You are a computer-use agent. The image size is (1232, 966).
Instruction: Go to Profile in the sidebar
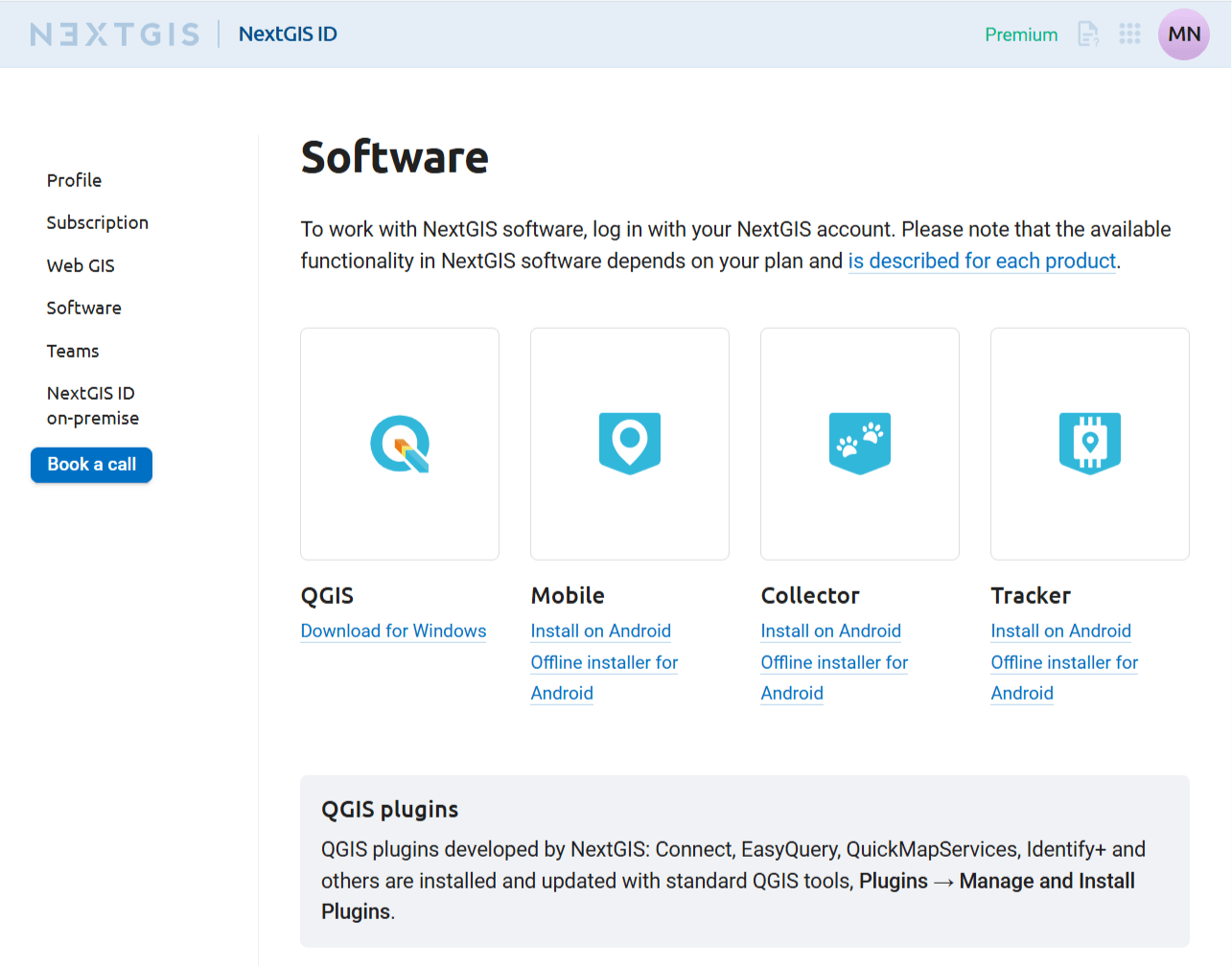[74, 180]
